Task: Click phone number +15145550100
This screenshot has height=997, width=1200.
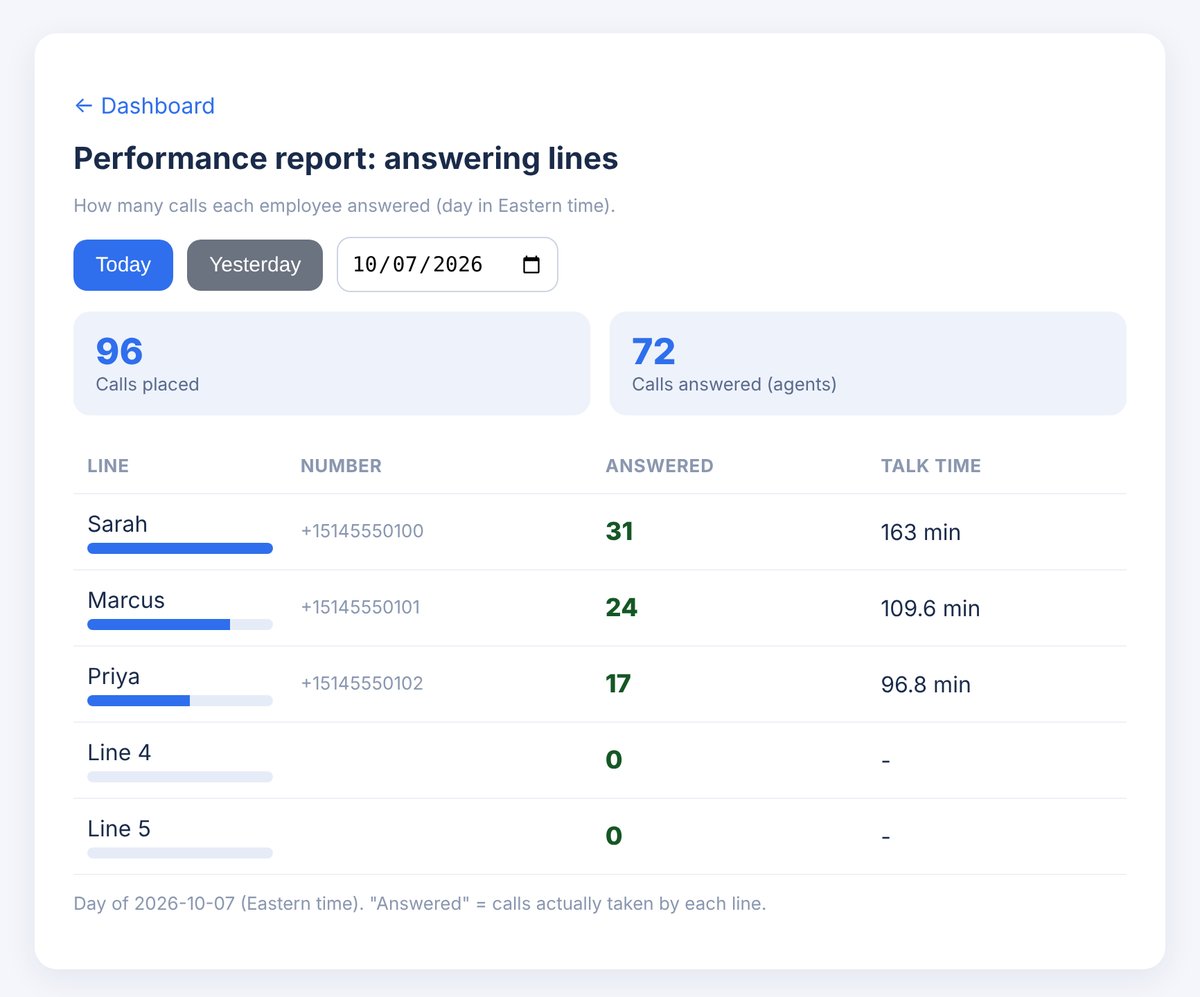Action: pyautogui.click(x=362, y=531)
